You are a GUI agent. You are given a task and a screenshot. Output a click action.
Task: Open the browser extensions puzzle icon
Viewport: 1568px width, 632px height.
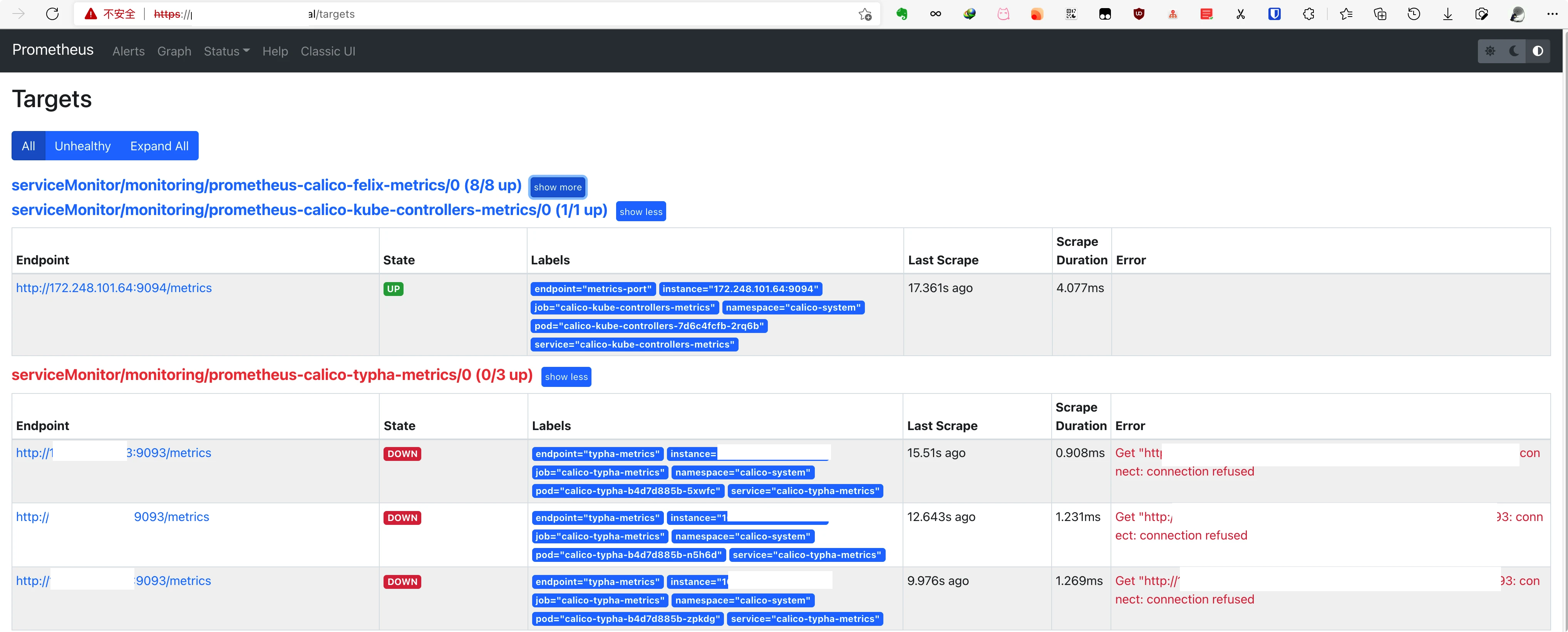tap(1308, 14)
